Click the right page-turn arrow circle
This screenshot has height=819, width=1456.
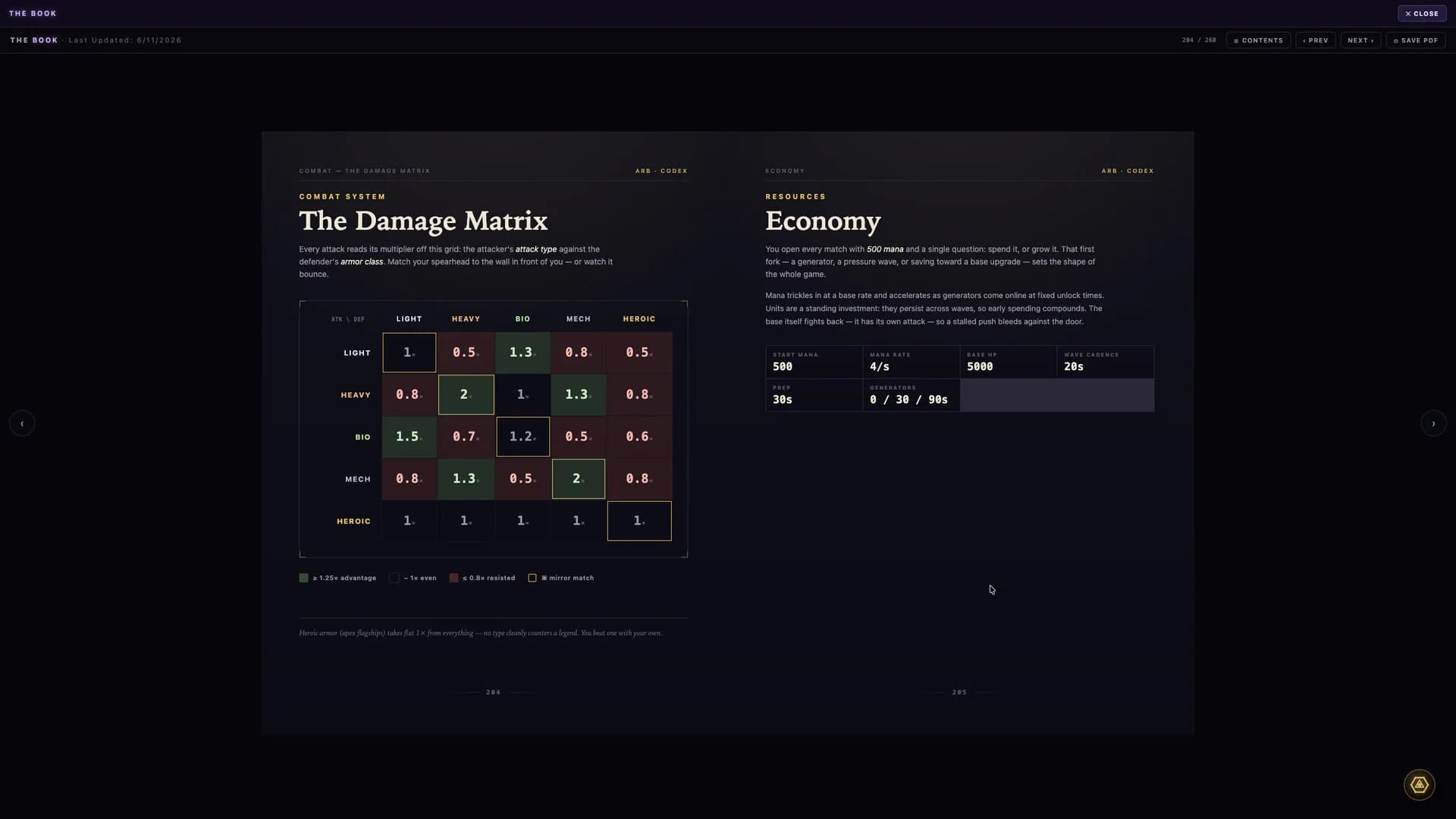click(1433, 423)
